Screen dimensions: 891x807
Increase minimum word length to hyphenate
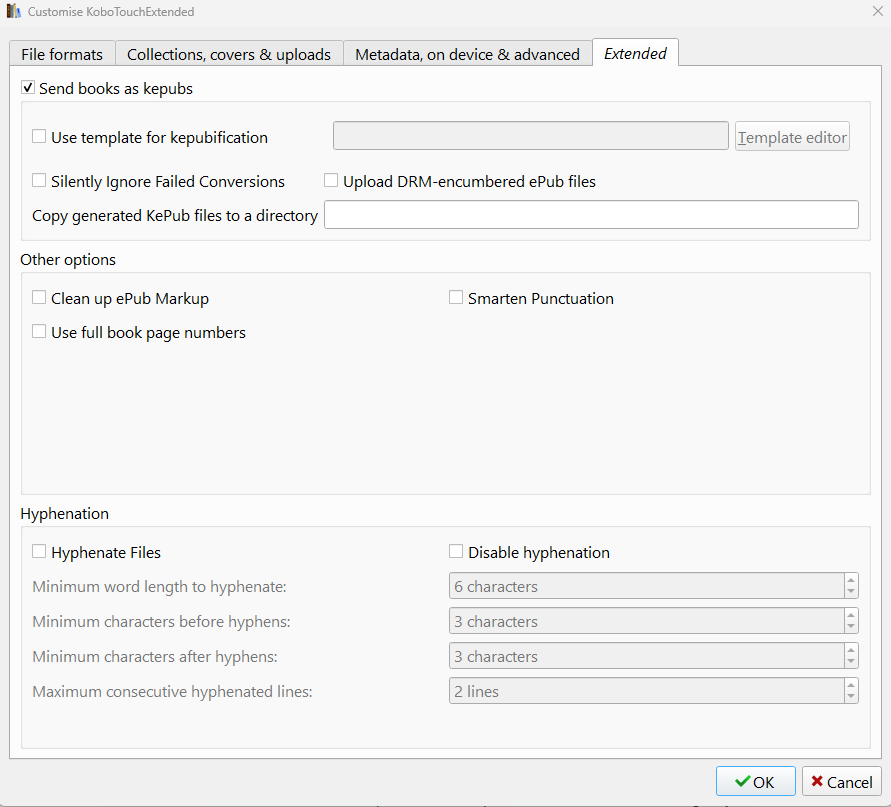851,580
